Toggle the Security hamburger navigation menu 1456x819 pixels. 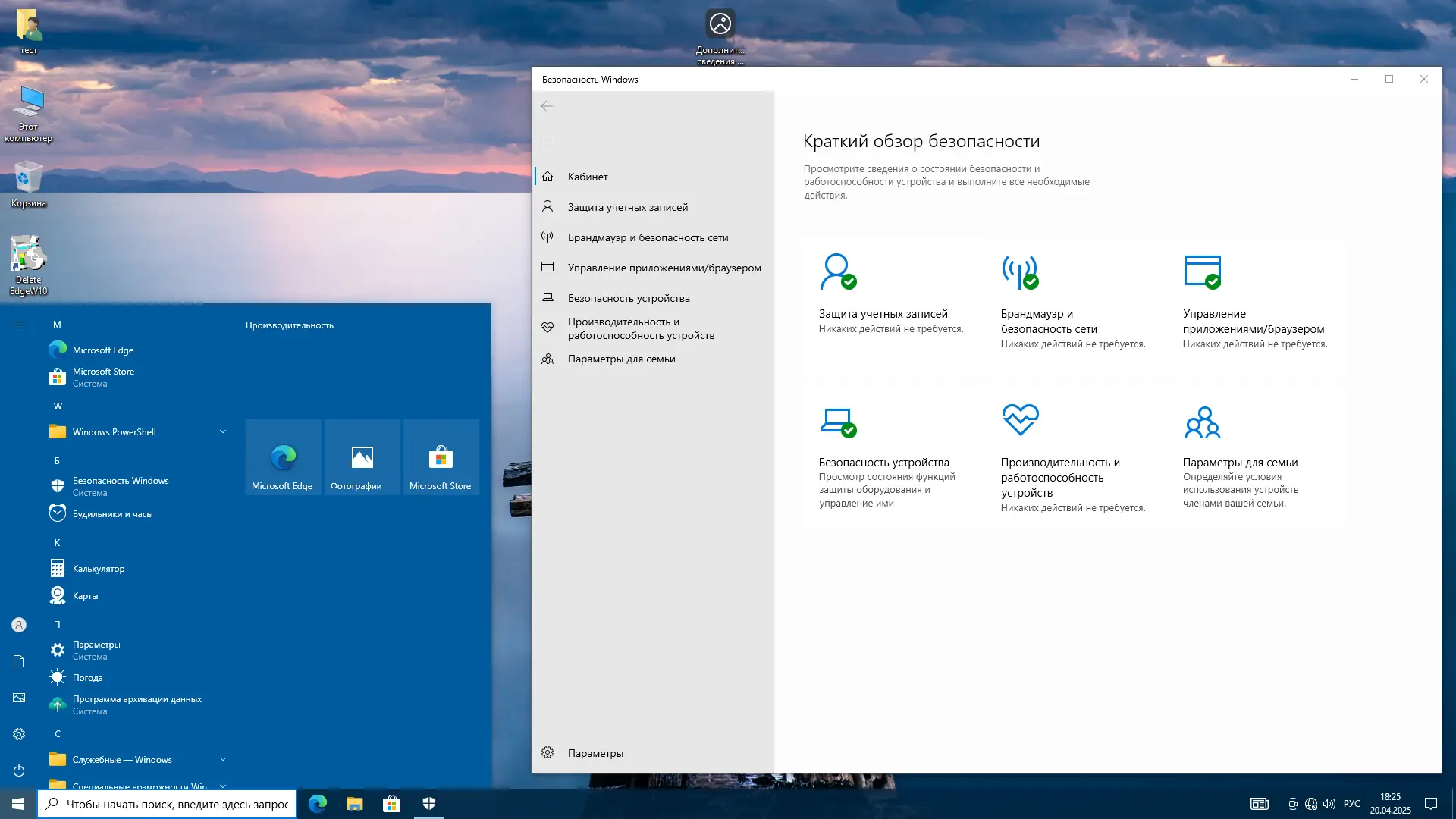click(547, 140)
